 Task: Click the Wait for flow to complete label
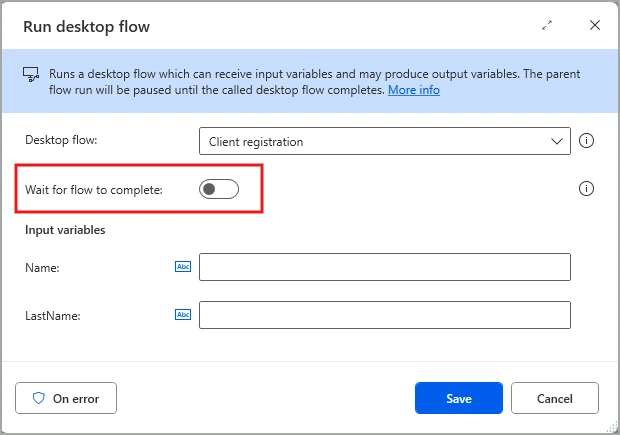click(92, 190)
